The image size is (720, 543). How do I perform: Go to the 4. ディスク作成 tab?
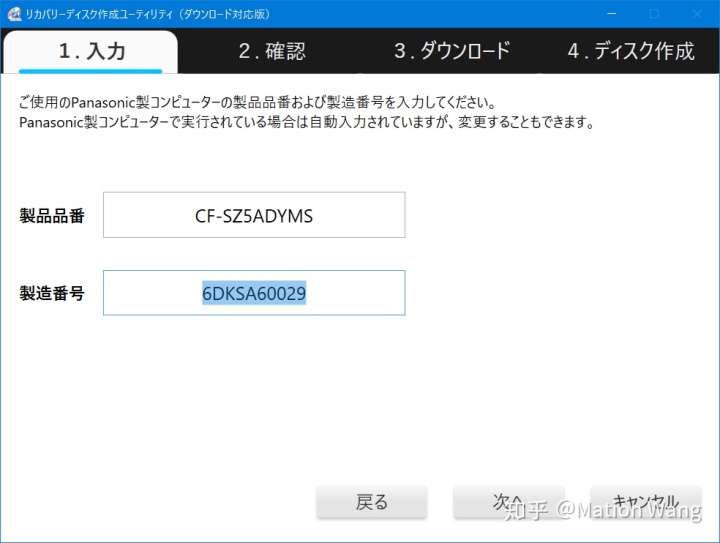point(631,51)
